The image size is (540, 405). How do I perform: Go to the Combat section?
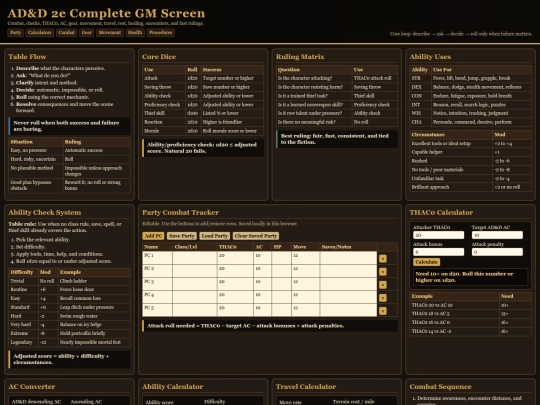pos(66,33)
